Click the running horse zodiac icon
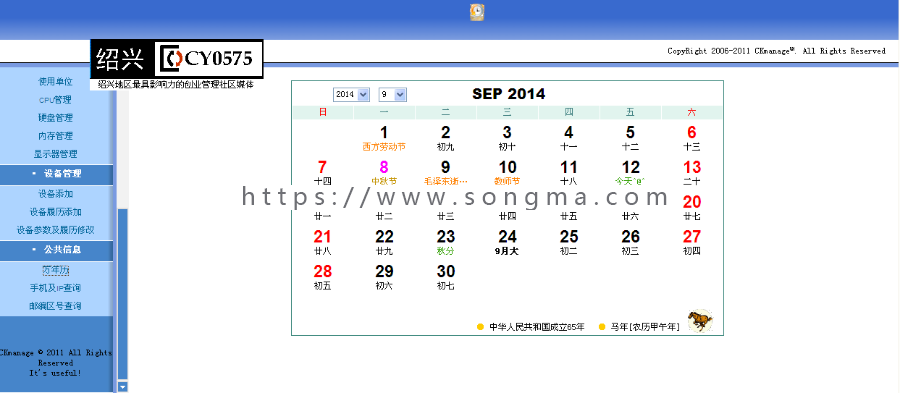900x393 pixels. coord(700,321)
